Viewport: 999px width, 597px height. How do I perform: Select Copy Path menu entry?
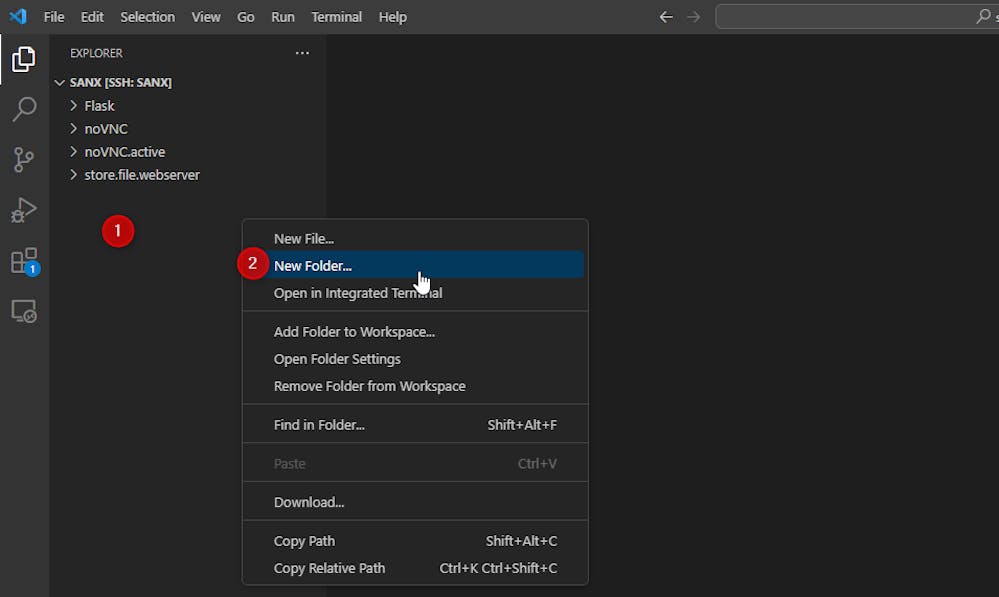coord(415,541)
